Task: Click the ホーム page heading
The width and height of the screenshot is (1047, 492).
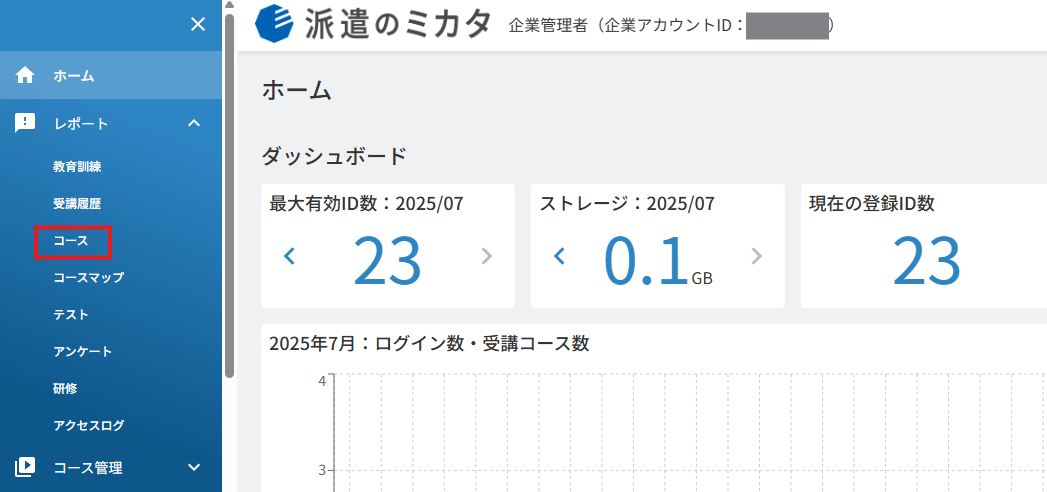Action: [296, 90]
